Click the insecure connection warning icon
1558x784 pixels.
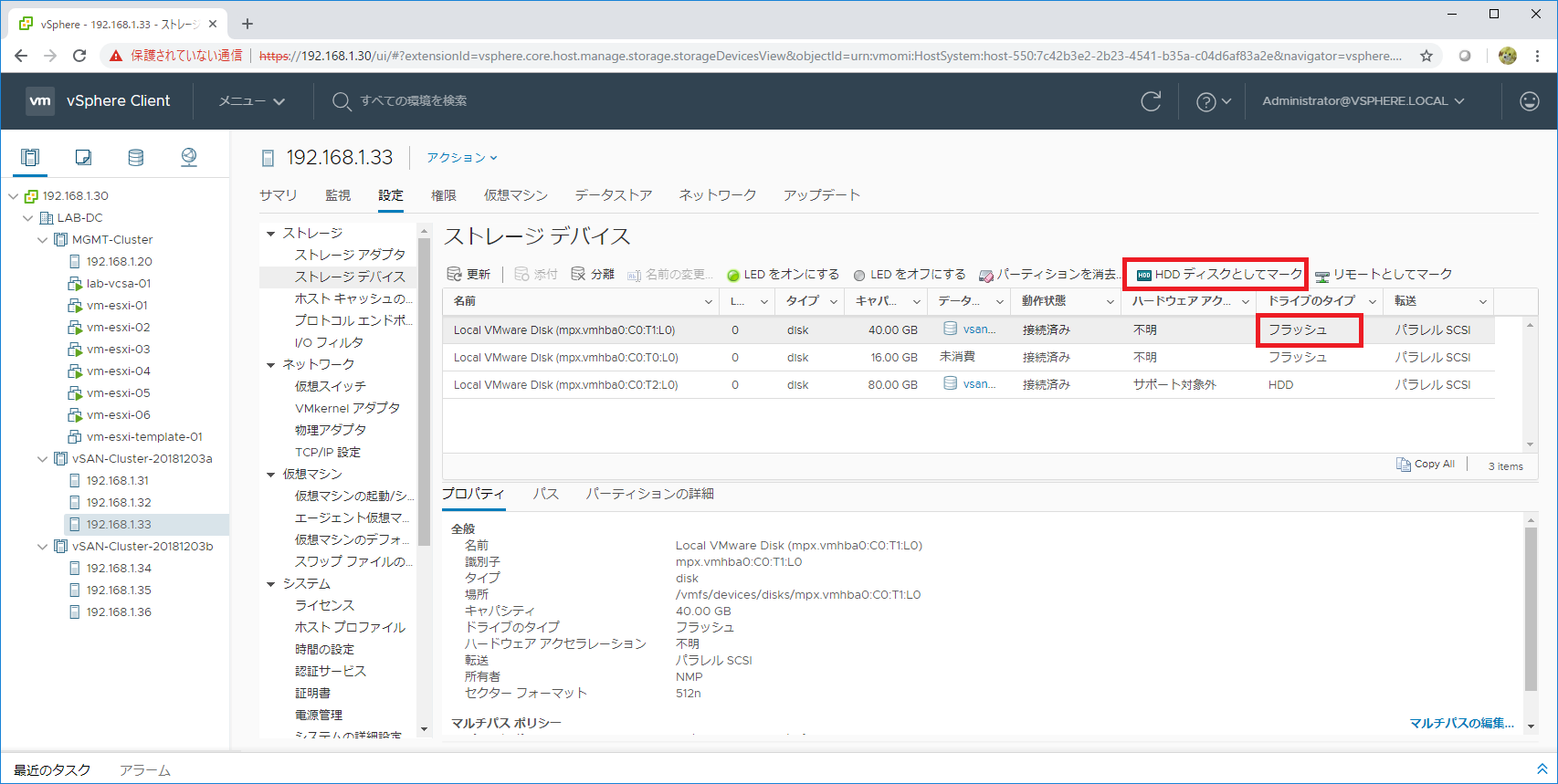[116, 56]
